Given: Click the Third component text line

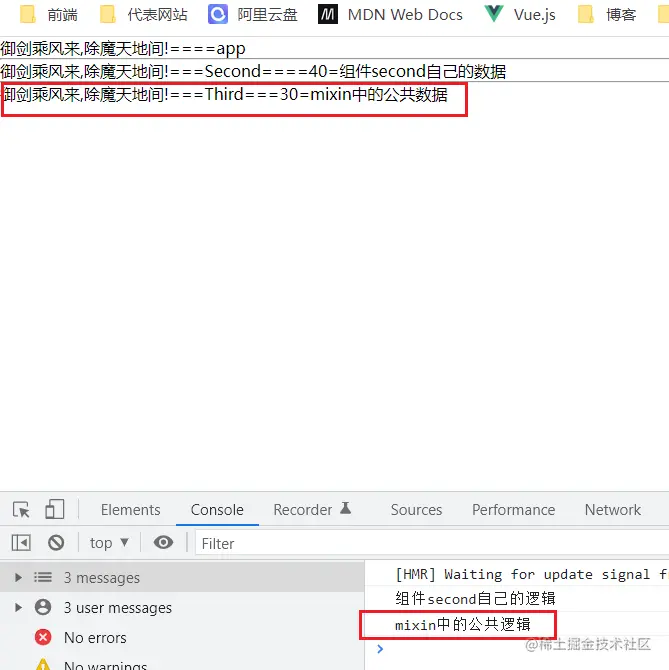Looking at the screenshot, I should point(226,94).
